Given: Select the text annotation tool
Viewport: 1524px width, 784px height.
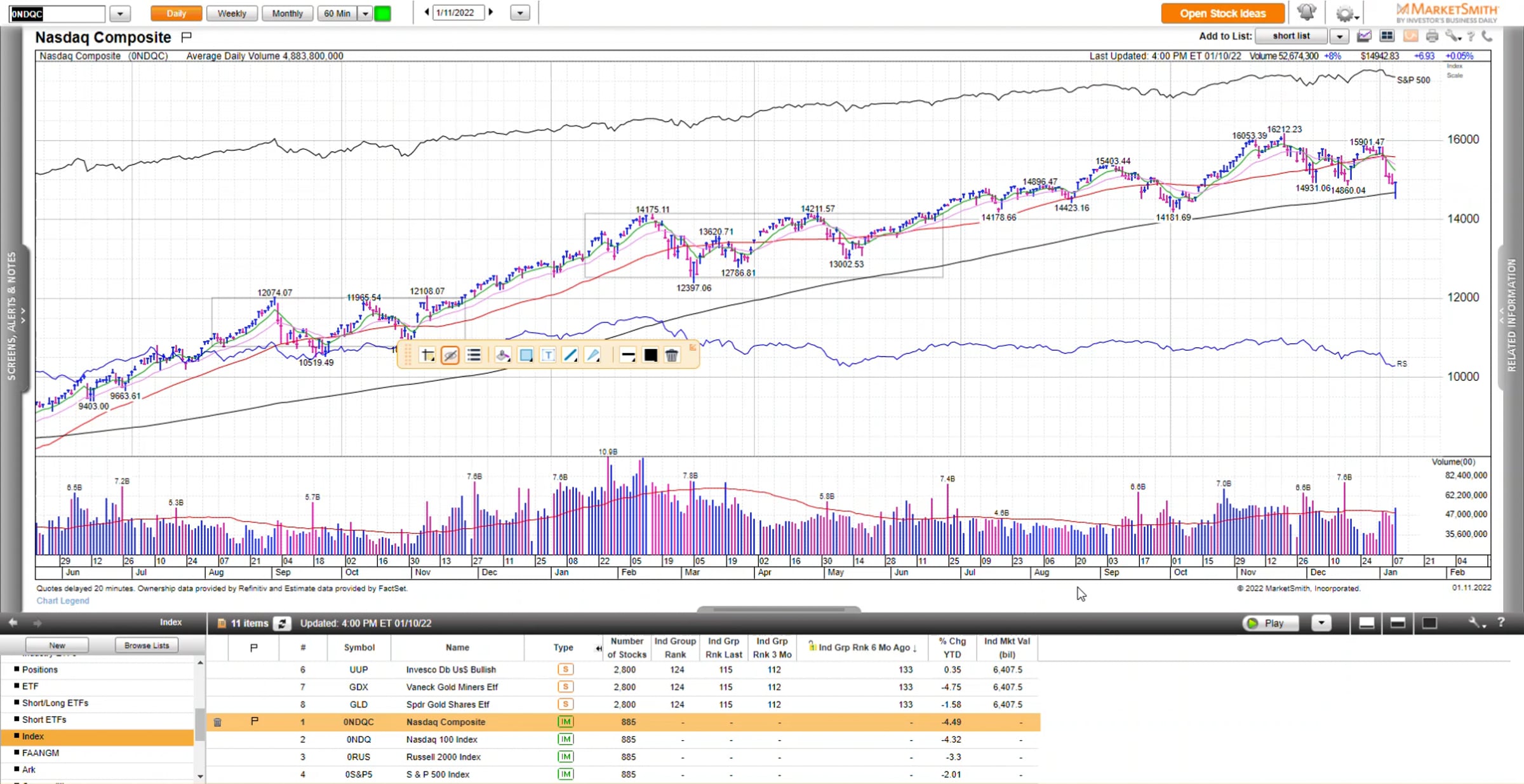Looking at the screenshot, I should tap(548, 355).
